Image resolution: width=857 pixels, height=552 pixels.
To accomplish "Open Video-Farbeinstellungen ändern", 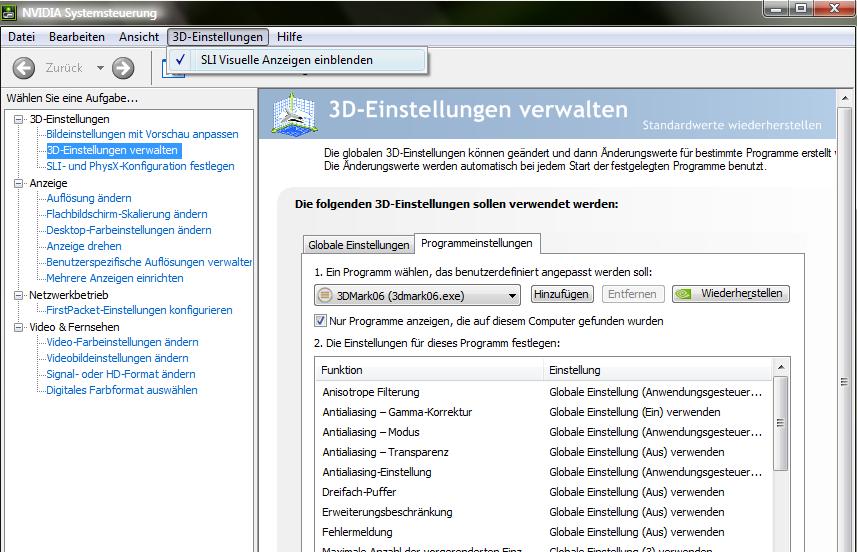I will coord(122,342).
